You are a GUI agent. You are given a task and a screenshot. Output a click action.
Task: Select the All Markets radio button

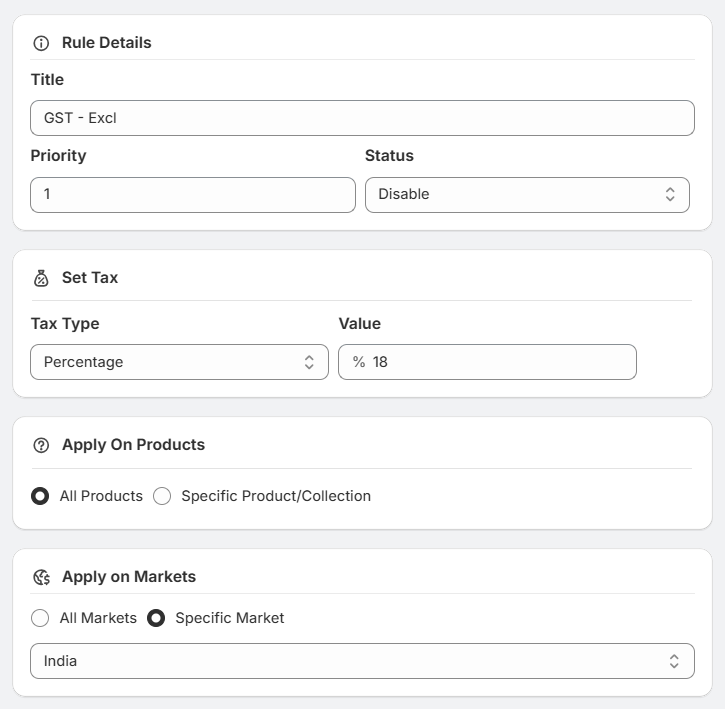tap(40, 618)
